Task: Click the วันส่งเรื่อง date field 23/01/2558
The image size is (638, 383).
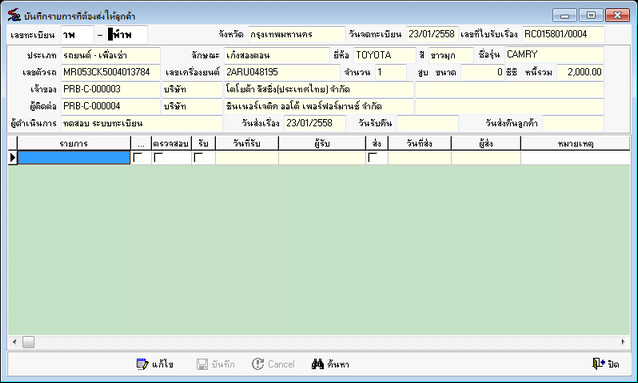Action: click(x=315, y=123)
